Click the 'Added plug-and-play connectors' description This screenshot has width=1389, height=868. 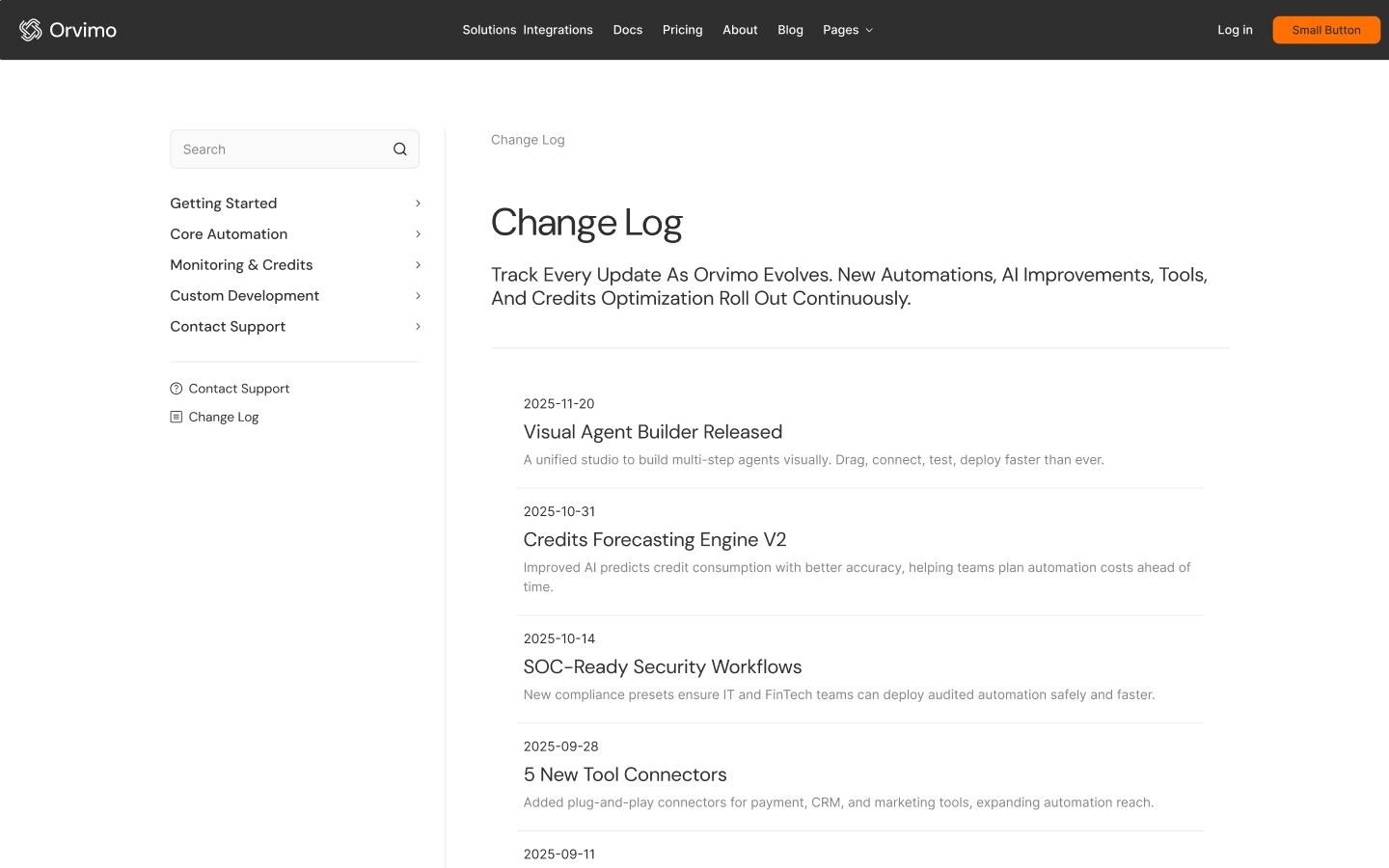pos(838,802)
